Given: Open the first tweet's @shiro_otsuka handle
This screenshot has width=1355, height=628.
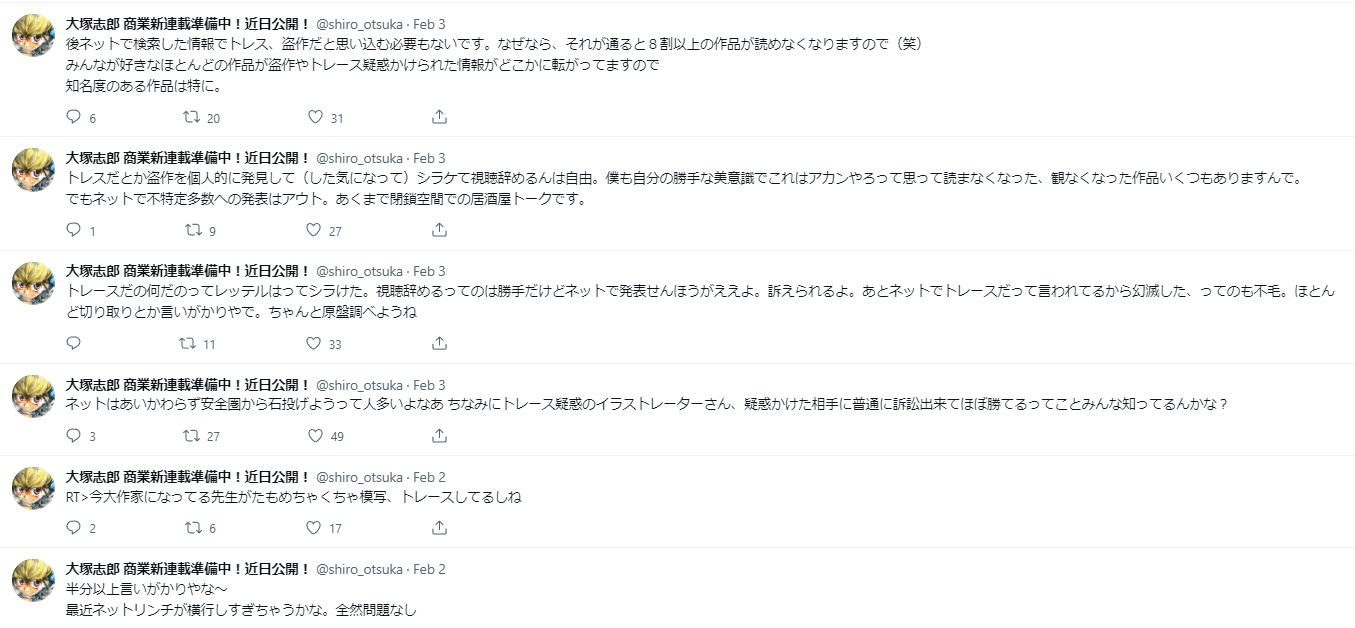Looking at the screenshot, I should pyautogui.click(x=361, y=24).
